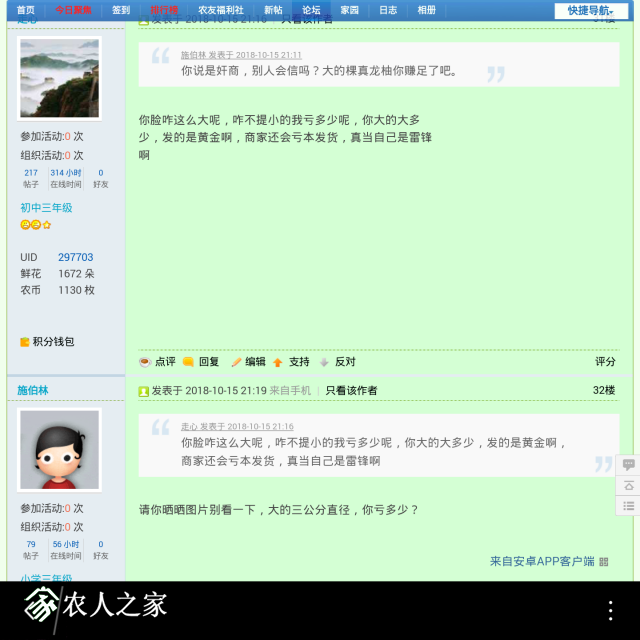Click the 支持 upvote arrow icon

tap(278, 362)
